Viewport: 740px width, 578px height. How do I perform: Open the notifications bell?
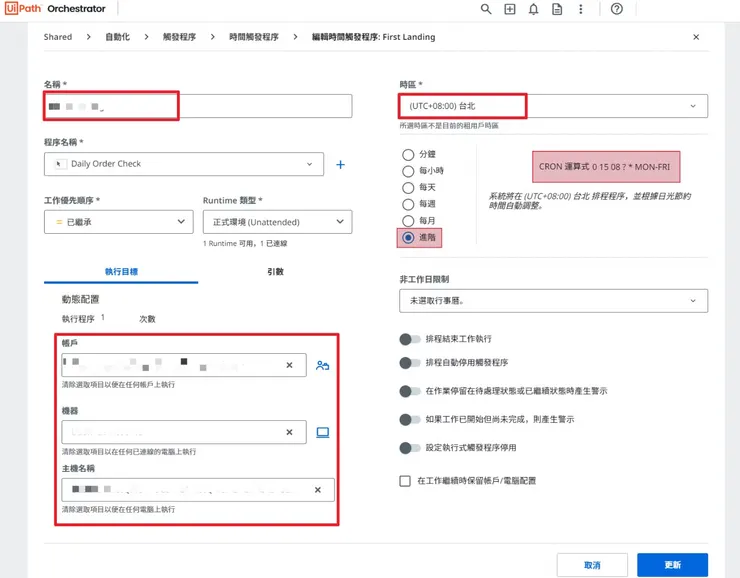click(x=533, y=9)
